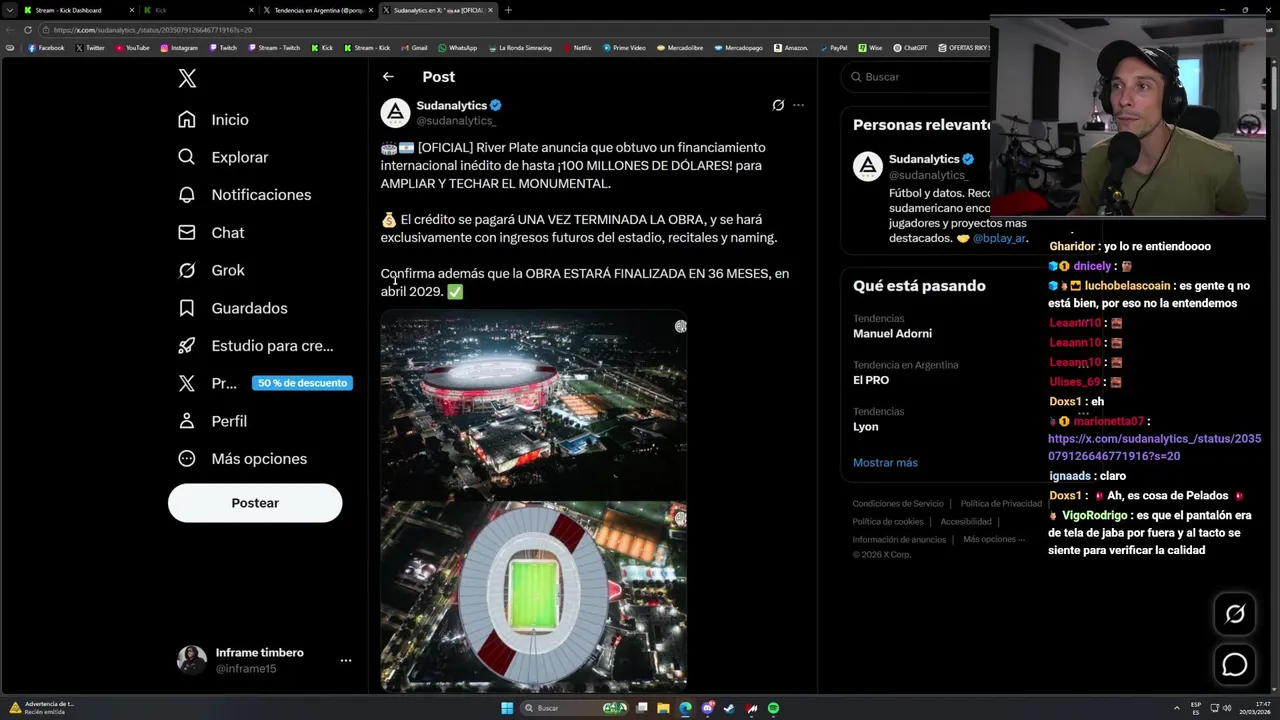This screenshot has width=1280, height=720.
Task: Open the El PRO trend
Action: tap(871, 380)
